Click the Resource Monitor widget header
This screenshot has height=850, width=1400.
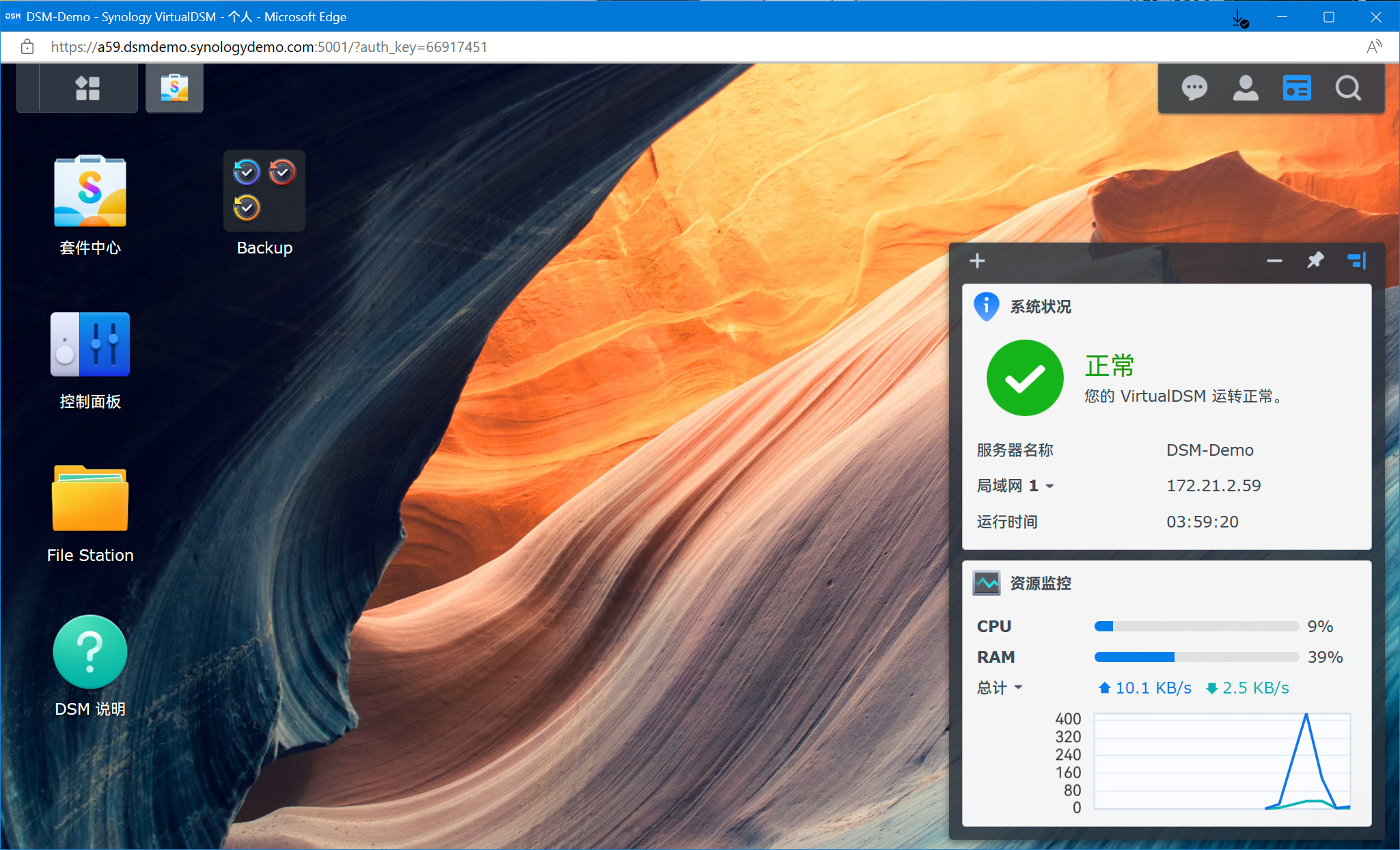1040,584
